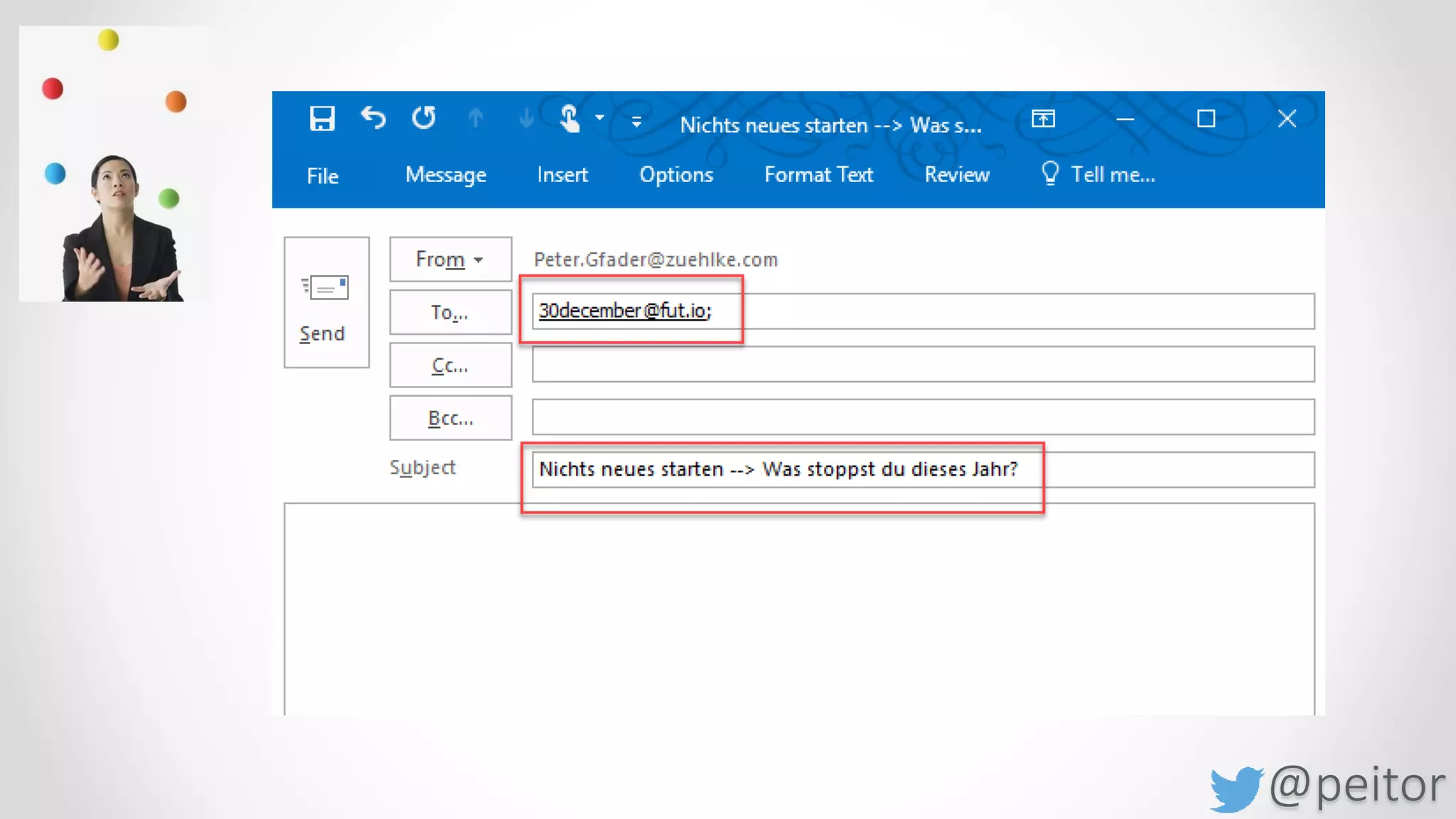The height and width of the screenshot is (819, 1456).
Task: Expand the From account dropdown
Action: coord(450,259)
